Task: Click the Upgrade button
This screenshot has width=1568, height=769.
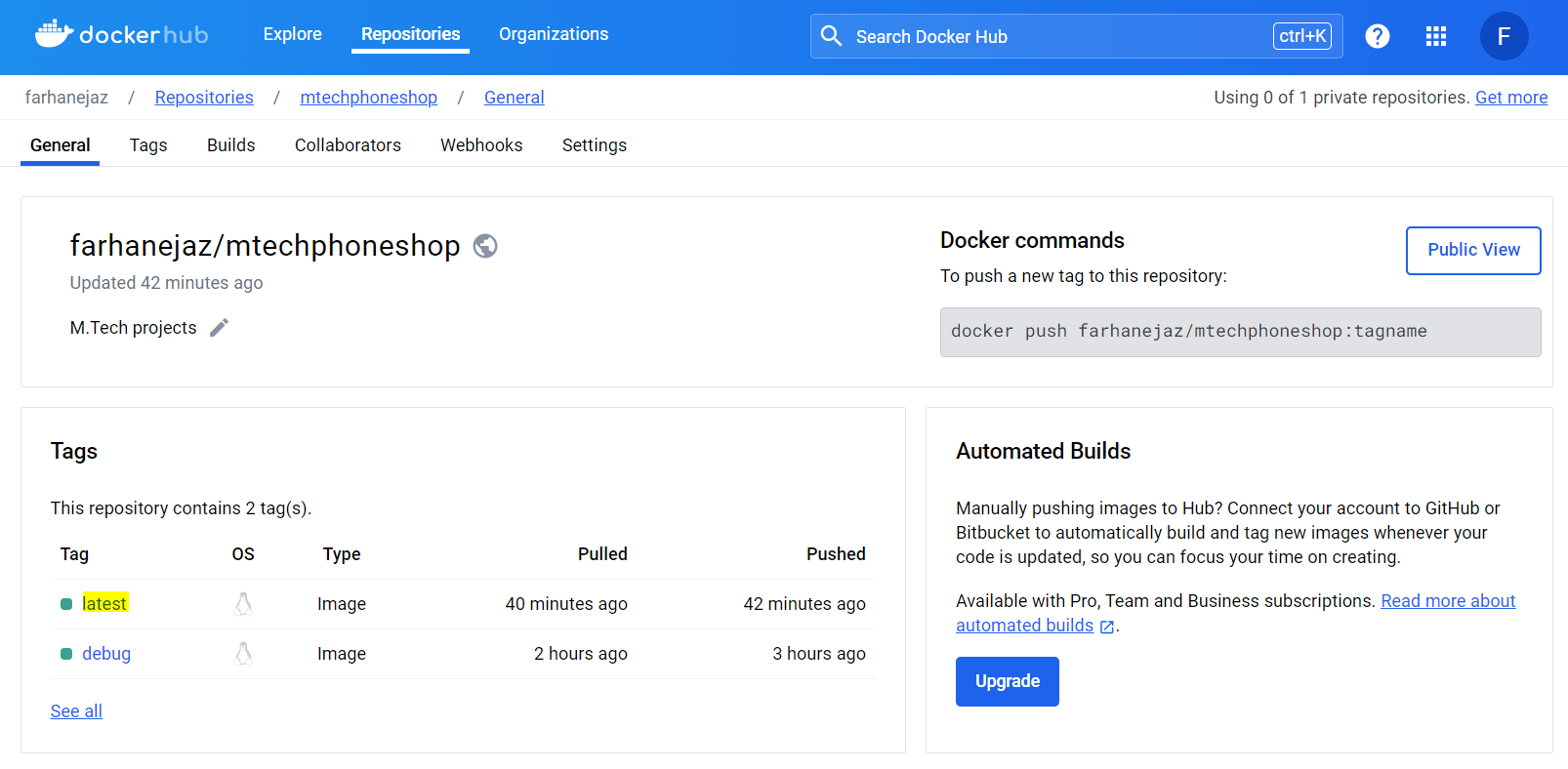Action: coord(1008,681)
